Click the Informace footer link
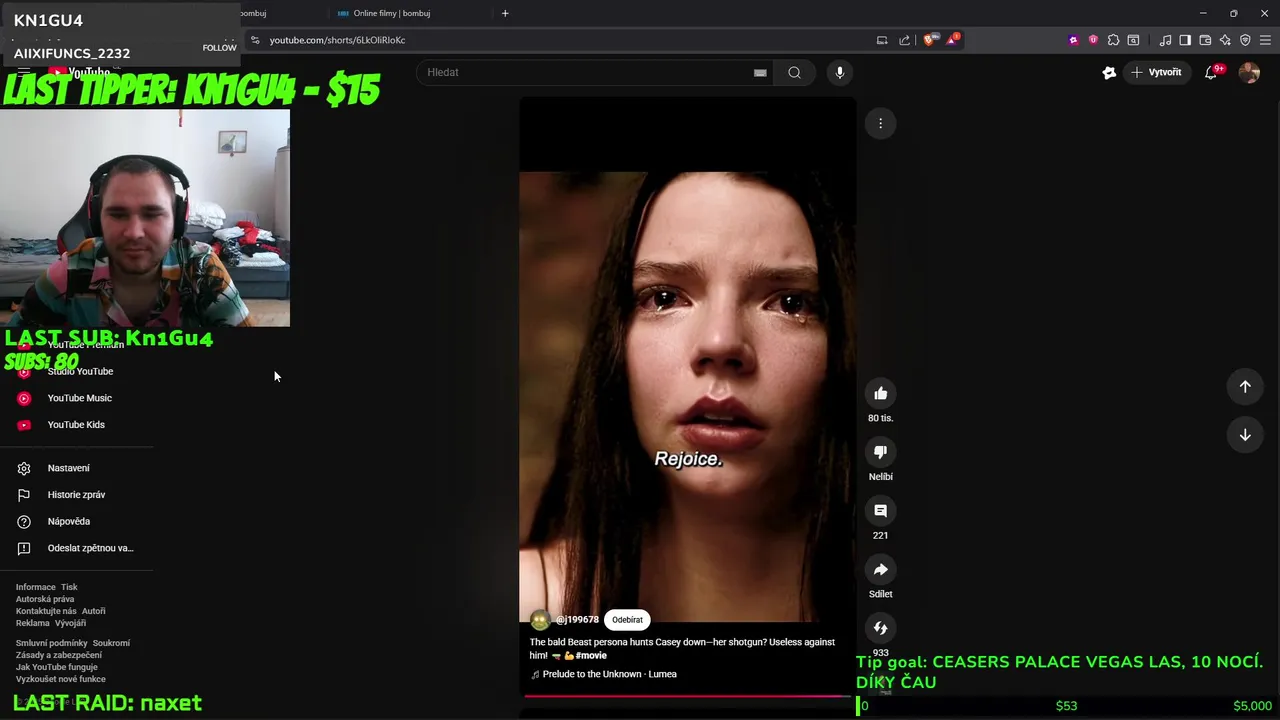 35,587
